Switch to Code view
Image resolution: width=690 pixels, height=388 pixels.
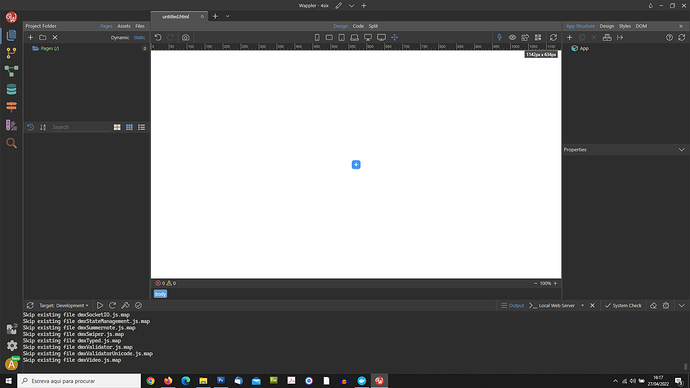(358, 26)
